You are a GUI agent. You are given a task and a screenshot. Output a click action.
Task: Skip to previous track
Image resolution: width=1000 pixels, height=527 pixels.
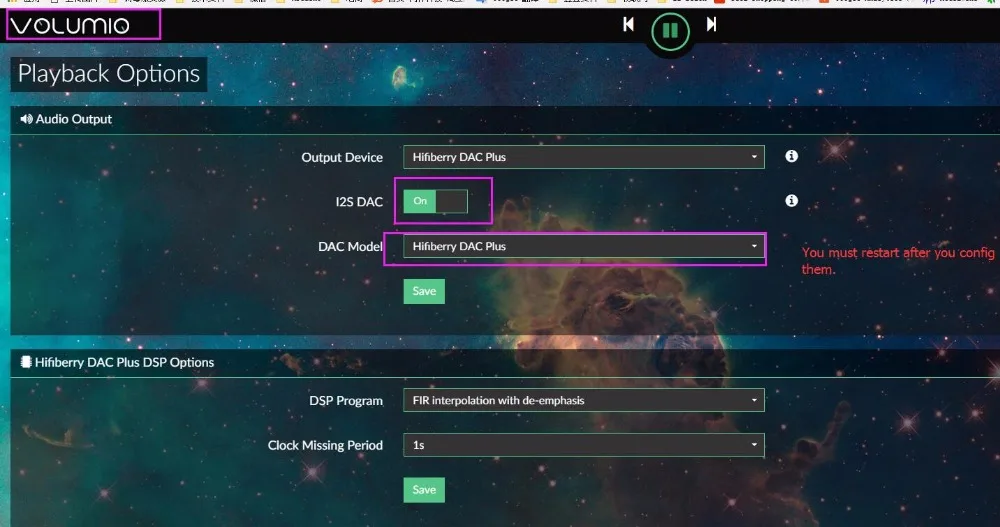pos(628,24)
